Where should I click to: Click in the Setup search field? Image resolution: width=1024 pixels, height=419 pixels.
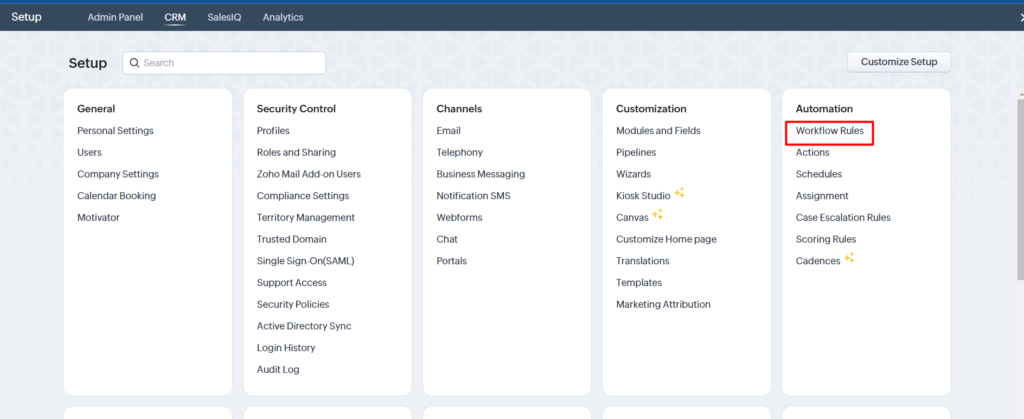tap(224, 63)
